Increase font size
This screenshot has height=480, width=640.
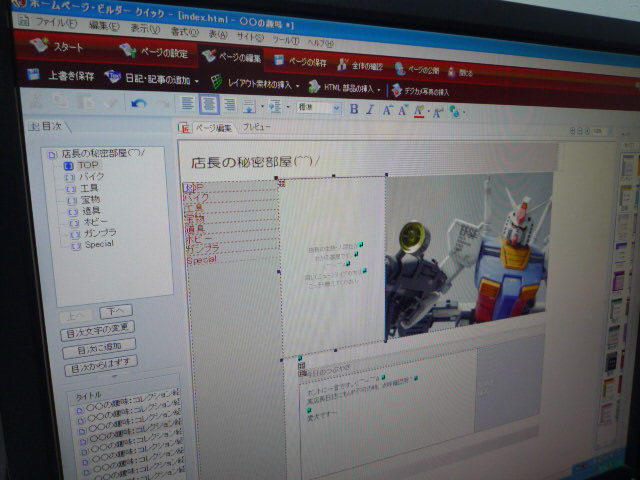387,110
